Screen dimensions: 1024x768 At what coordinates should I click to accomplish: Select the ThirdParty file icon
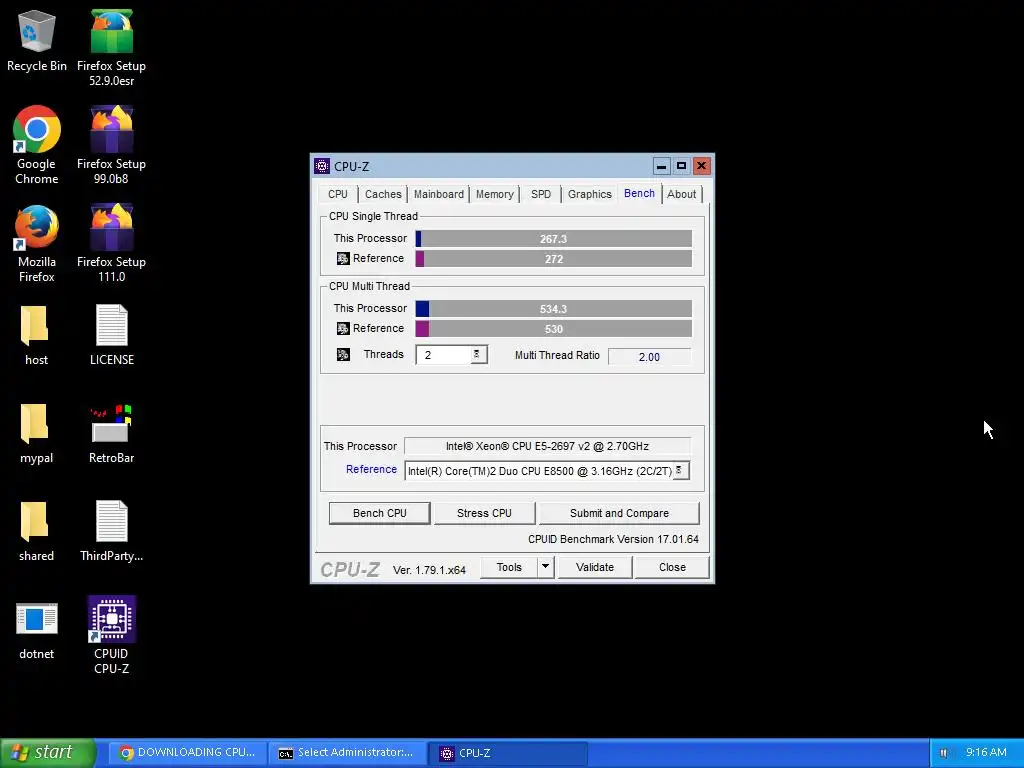tap(112, 531)
